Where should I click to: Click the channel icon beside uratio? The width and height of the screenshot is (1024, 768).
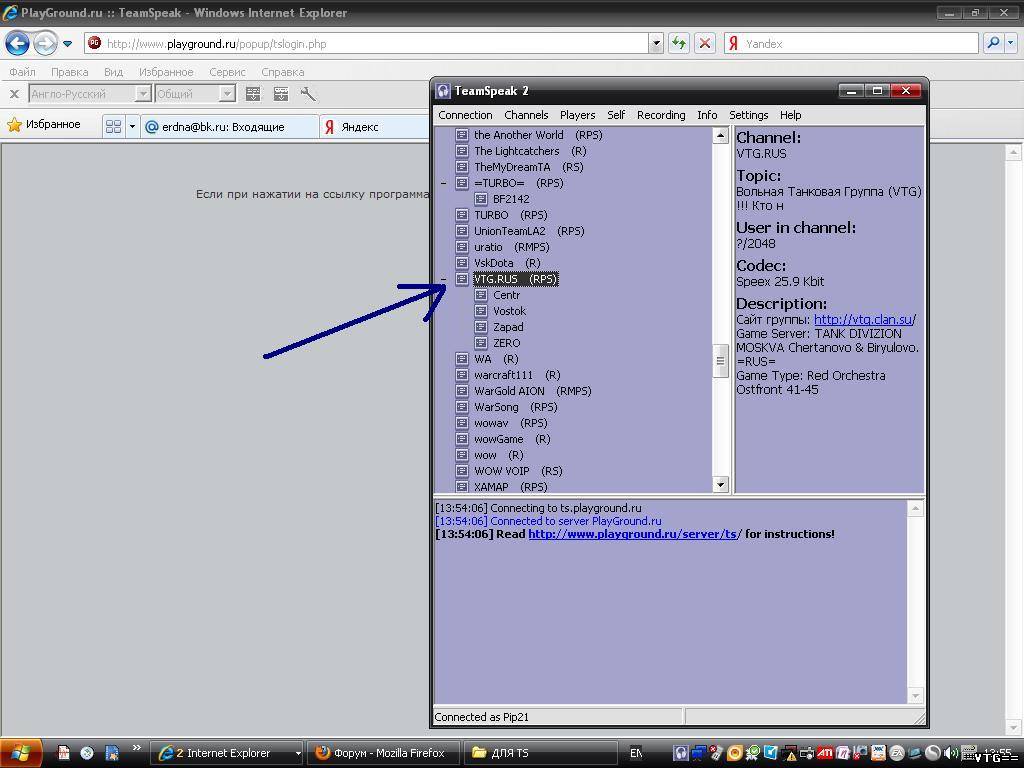[462, 247]
